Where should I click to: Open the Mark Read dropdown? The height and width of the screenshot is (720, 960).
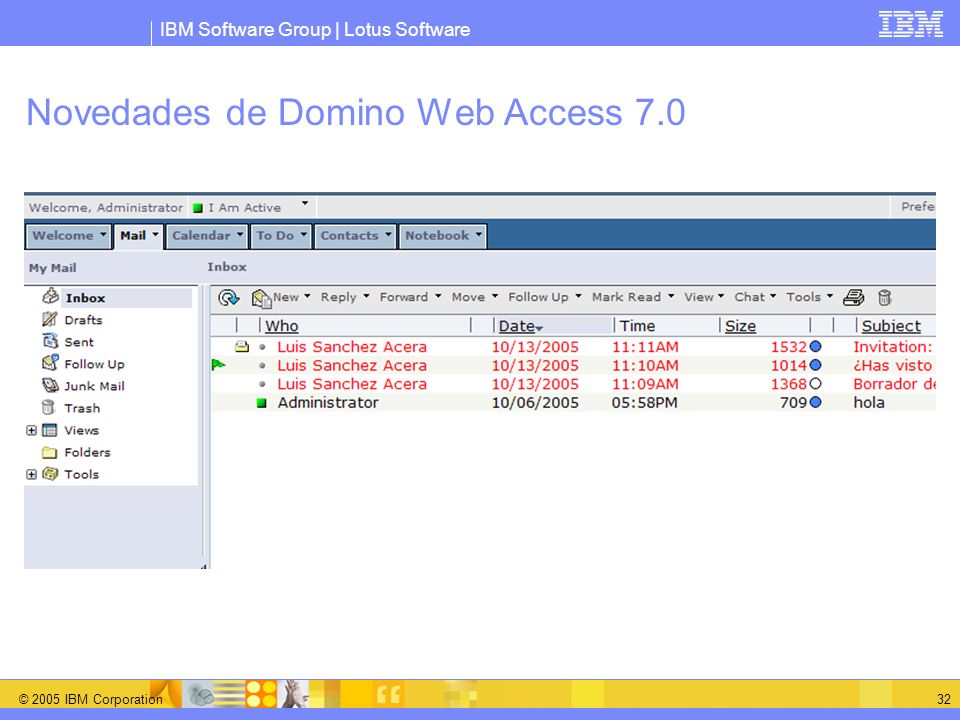point(671,296)
